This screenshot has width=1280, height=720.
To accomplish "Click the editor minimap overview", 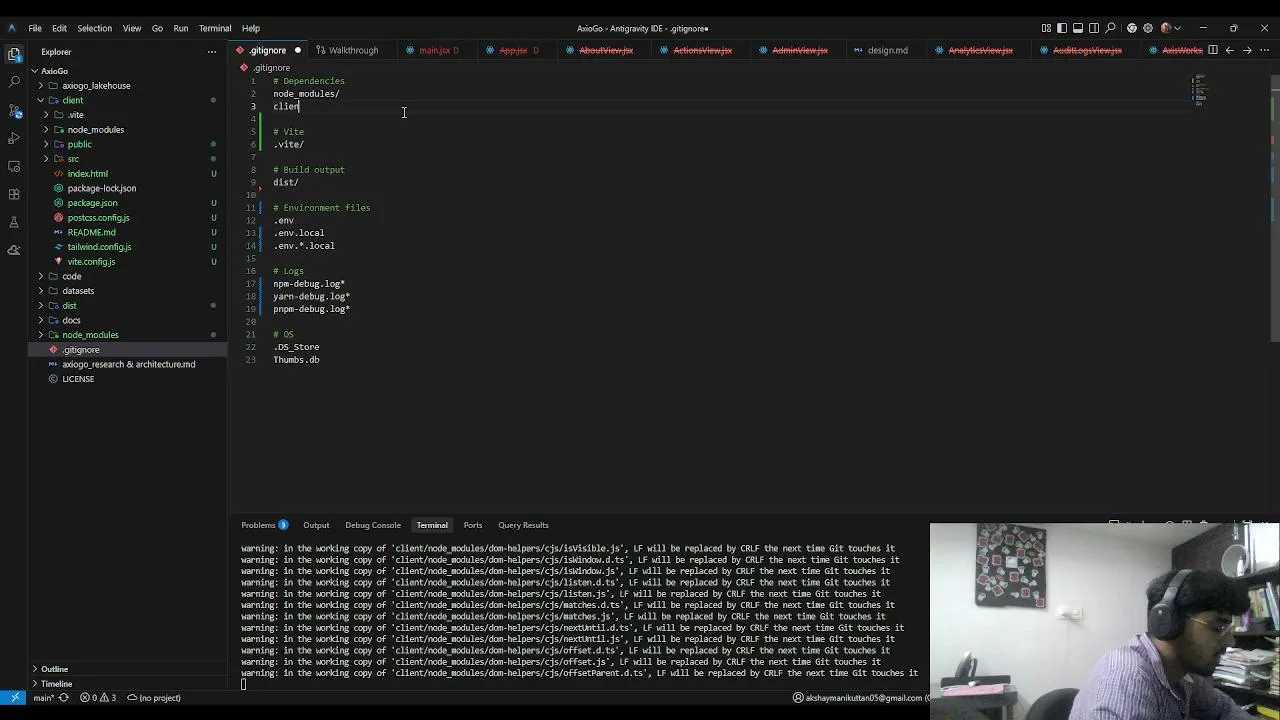I will [x=1200, y=90].
